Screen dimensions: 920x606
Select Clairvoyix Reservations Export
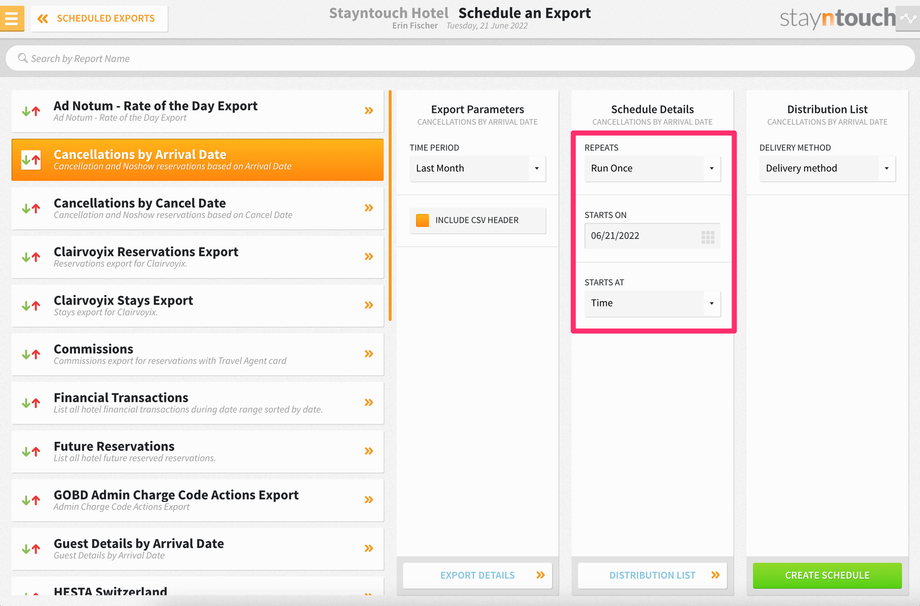197,257
